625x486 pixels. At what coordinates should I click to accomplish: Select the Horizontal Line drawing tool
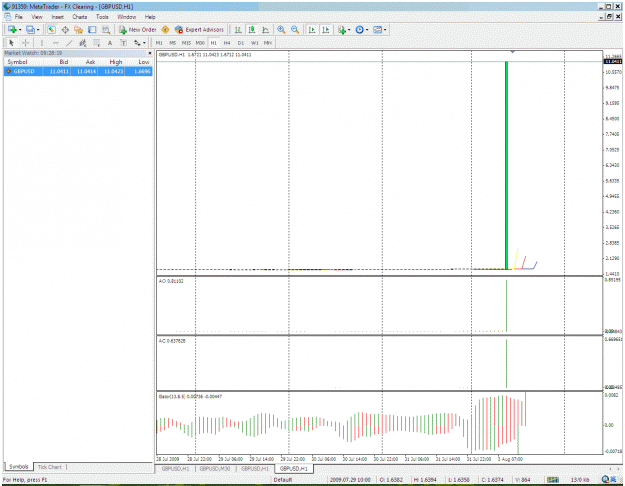pyautogui.click(x=55, y=43)
